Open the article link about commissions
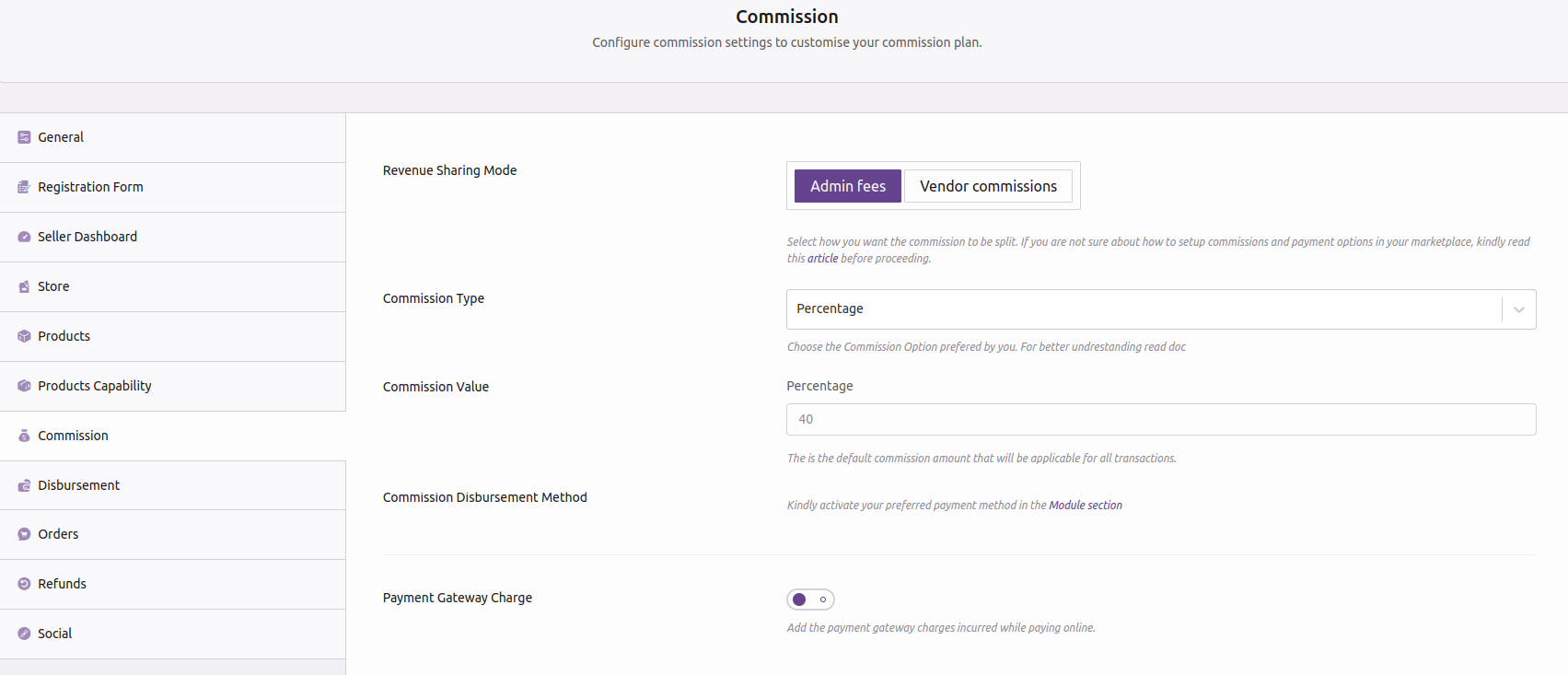This screenshot has height=675, width=1568. (822, 259)
